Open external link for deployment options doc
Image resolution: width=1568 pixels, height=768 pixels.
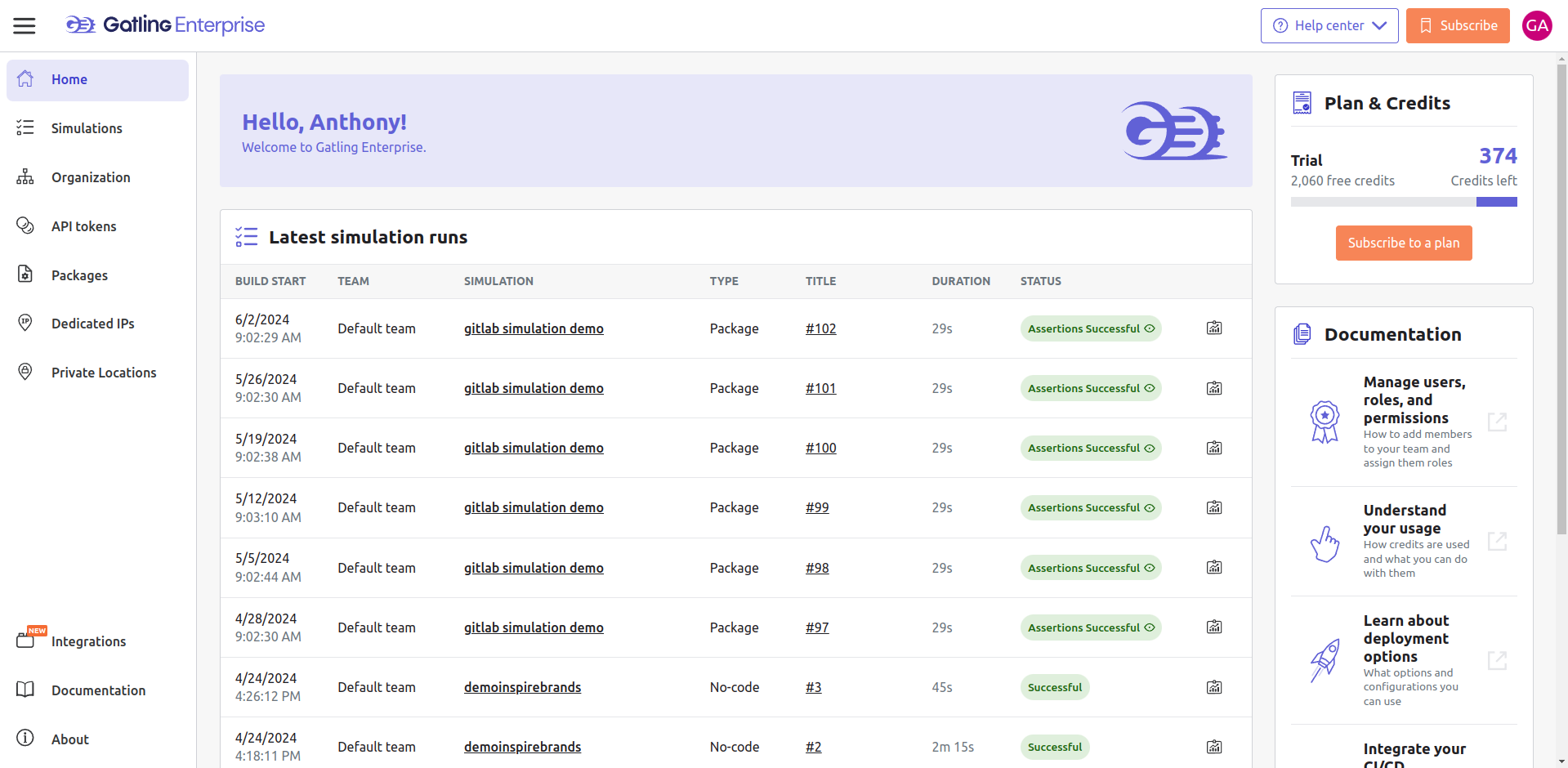point(1496,660)
